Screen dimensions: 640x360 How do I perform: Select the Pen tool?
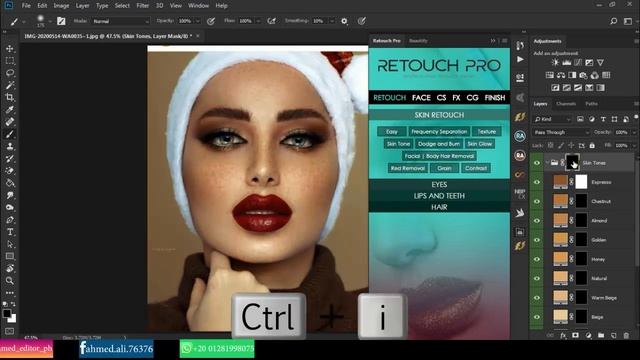coord(10,220)
